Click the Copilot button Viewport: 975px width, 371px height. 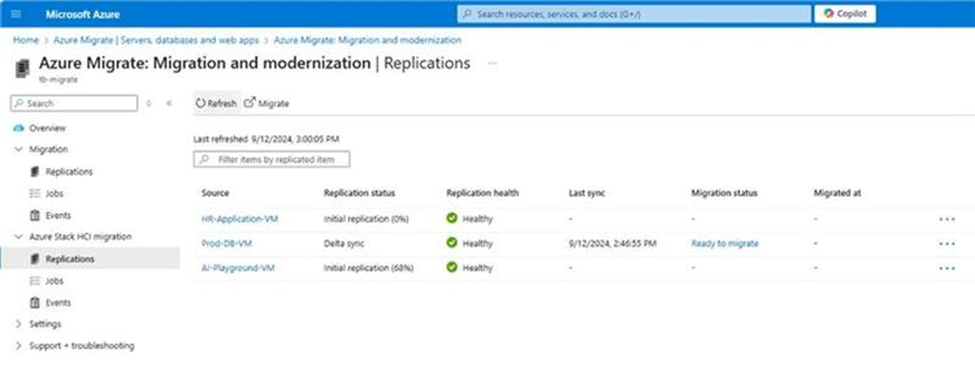845,14
